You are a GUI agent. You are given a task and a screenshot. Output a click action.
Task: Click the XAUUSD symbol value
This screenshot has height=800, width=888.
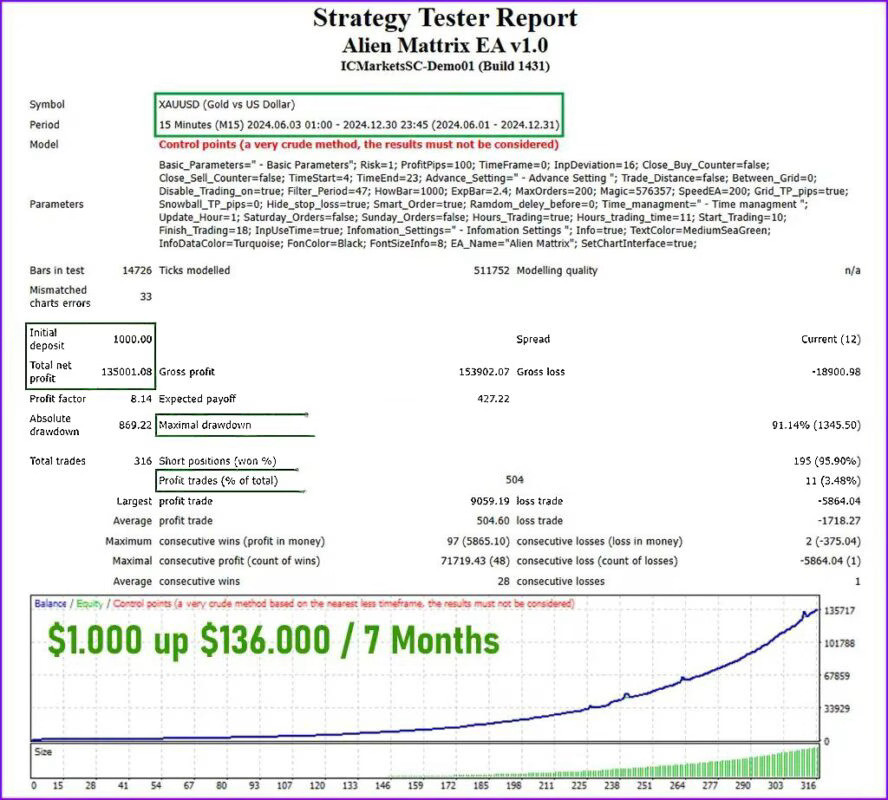coord(227,104)
